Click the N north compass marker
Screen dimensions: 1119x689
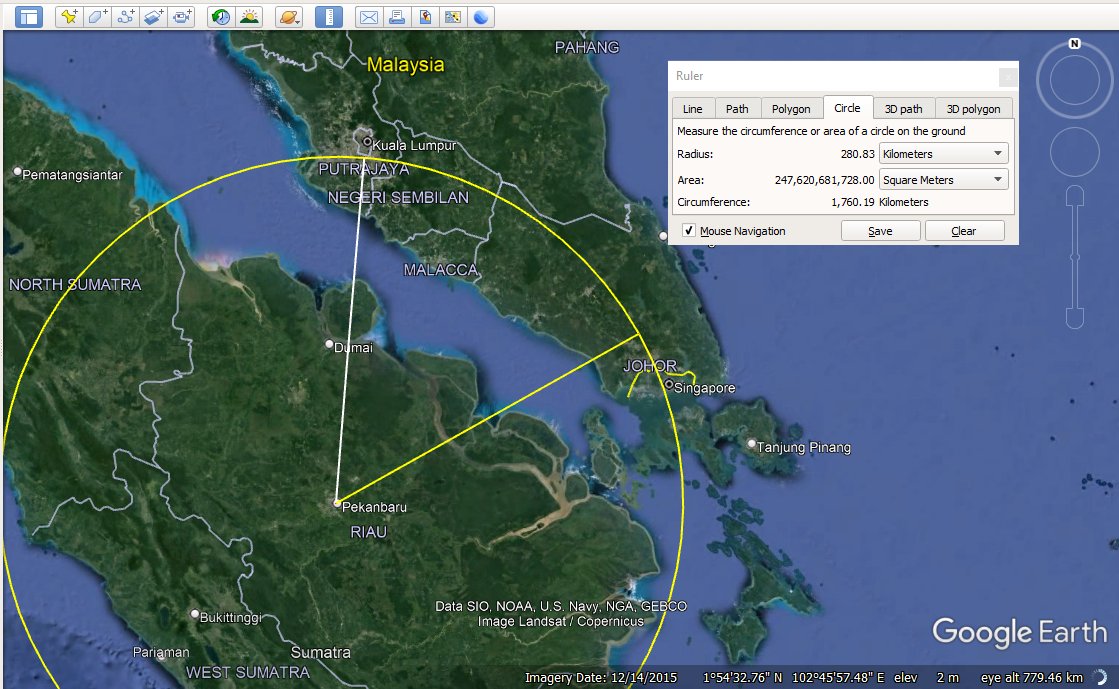point(1074,44)
